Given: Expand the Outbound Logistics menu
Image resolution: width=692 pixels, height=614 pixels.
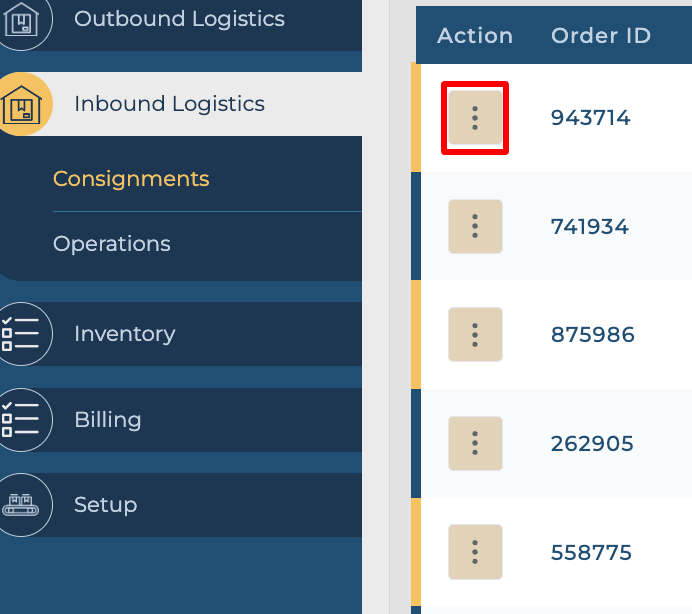Looking at the screenshot, I should 179,19.
